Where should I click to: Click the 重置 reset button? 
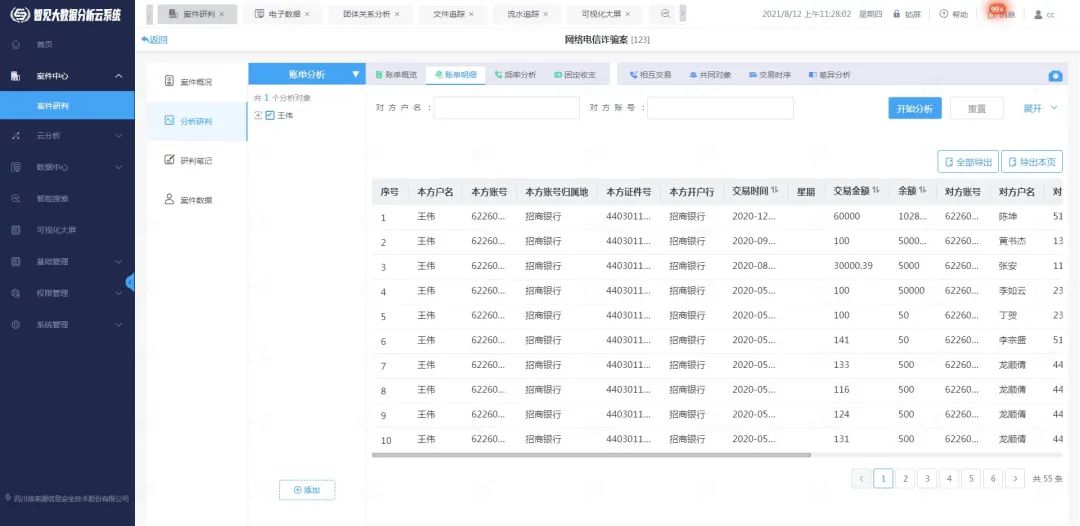(977, 108)
